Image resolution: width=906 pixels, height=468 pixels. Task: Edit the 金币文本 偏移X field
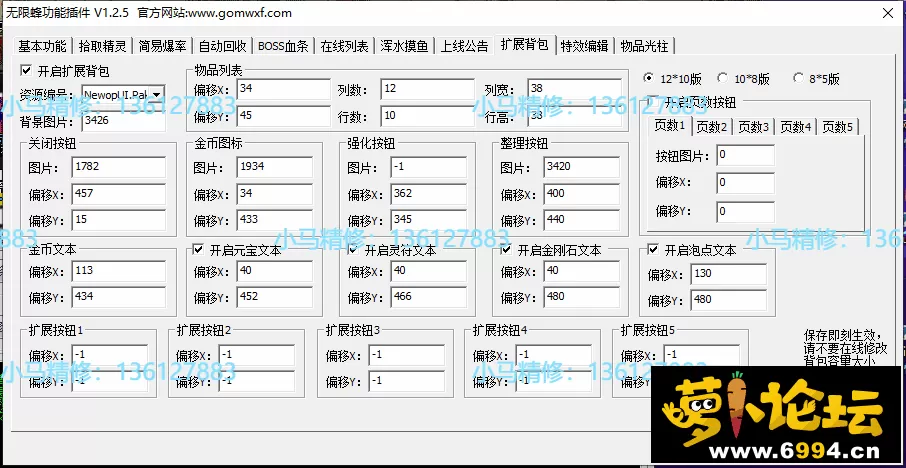[119, 271]
